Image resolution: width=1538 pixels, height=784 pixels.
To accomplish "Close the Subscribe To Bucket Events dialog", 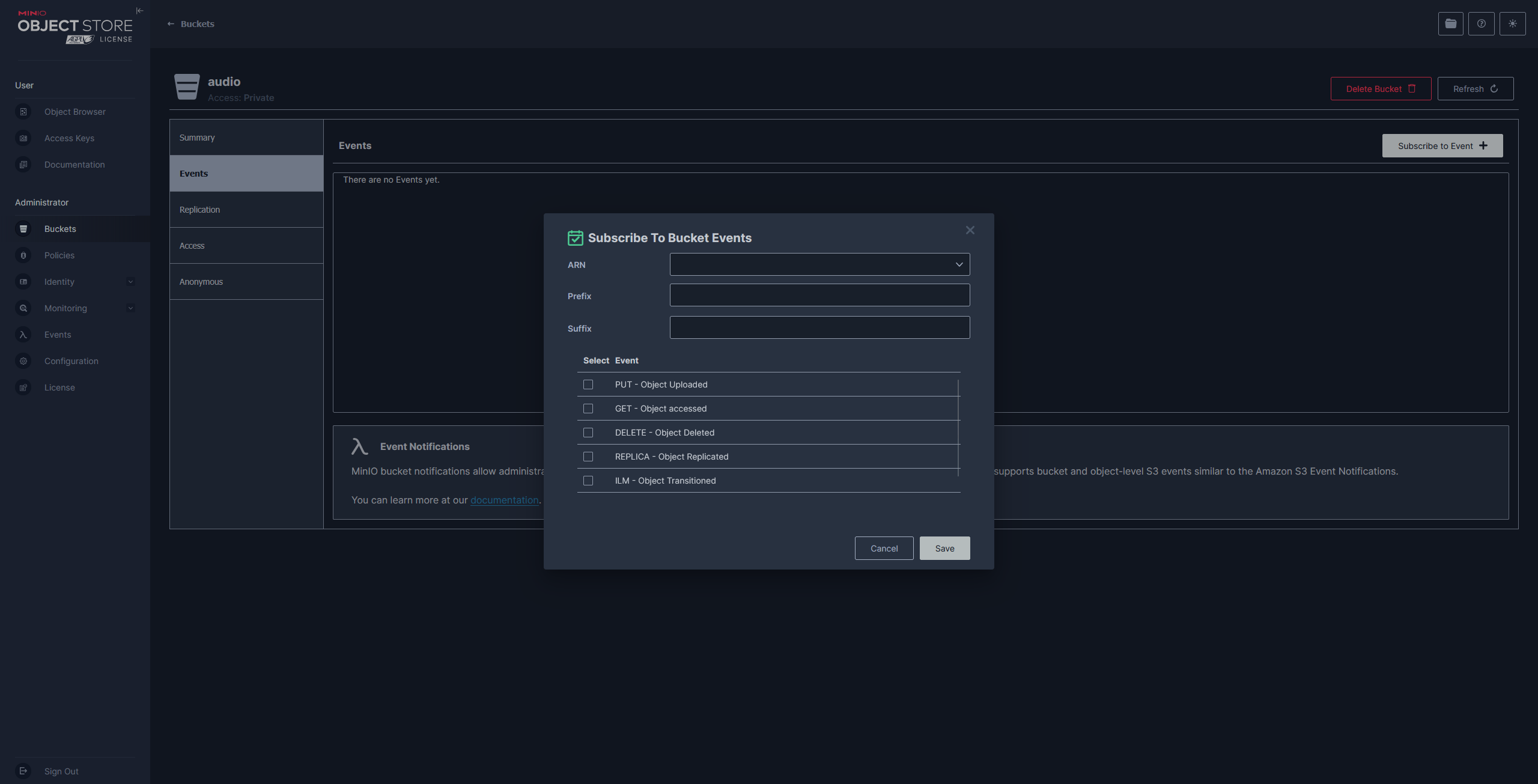I will [x=970, y=231].
